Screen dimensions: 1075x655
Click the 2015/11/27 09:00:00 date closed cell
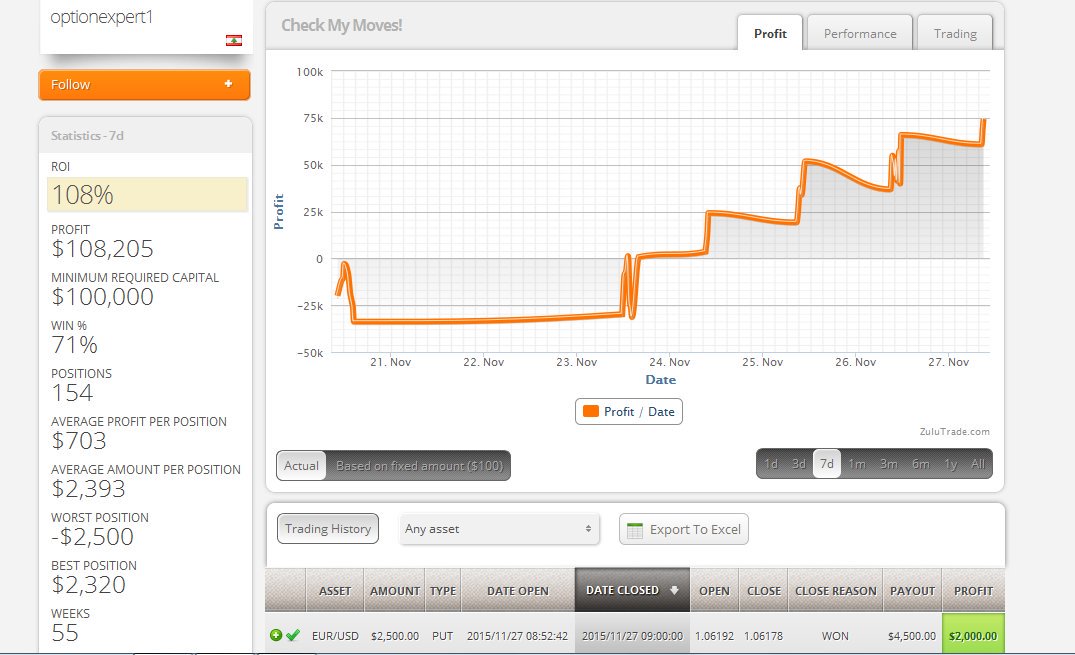[632, 636]
